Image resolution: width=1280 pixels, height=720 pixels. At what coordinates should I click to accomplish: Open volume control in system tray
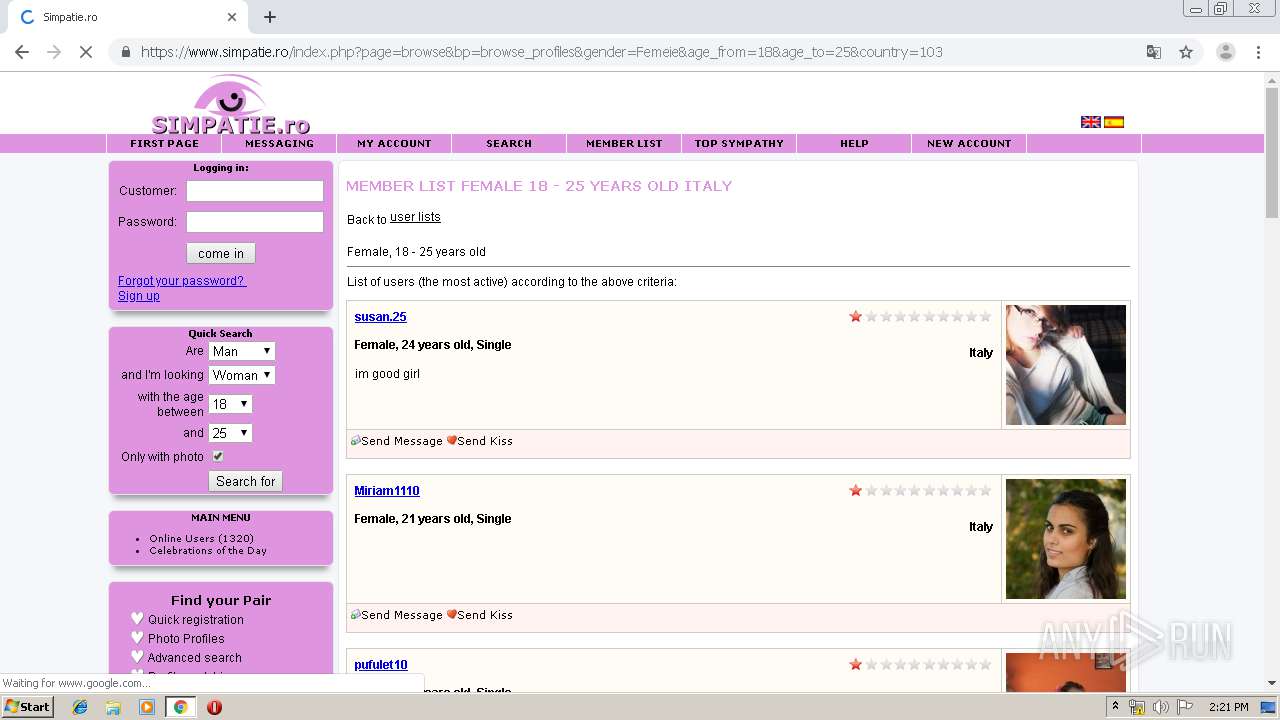point(1160,707)
